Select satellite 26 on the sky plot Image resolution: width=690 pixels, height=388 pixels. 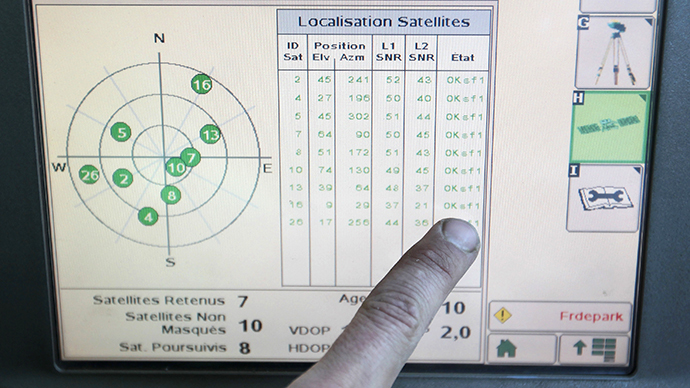tap(89, 175)
